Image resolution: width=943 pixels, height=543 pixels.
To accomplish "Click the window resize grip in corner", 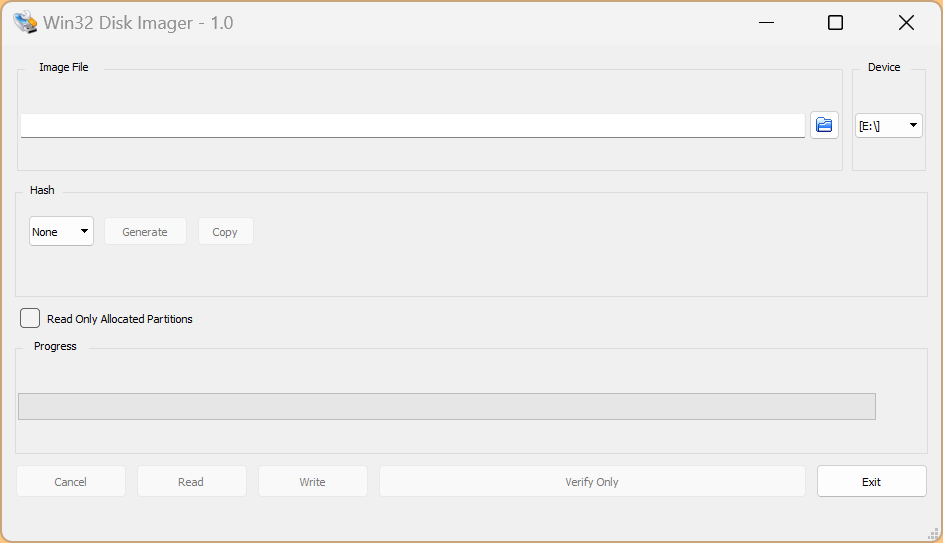I will [933, 533].
